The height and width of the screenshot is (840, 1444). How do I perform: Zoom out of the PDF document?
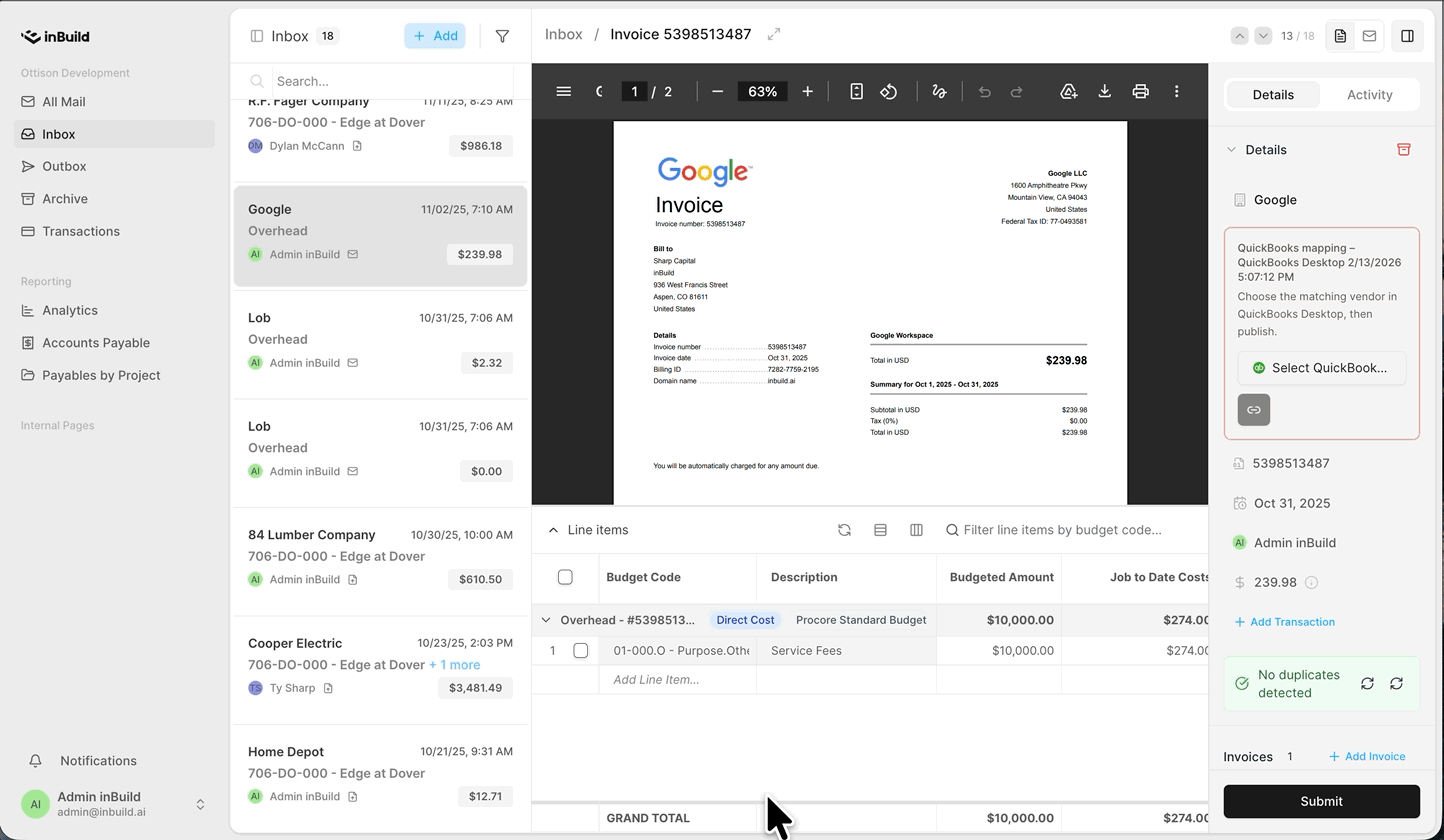(x=717, y=91)
